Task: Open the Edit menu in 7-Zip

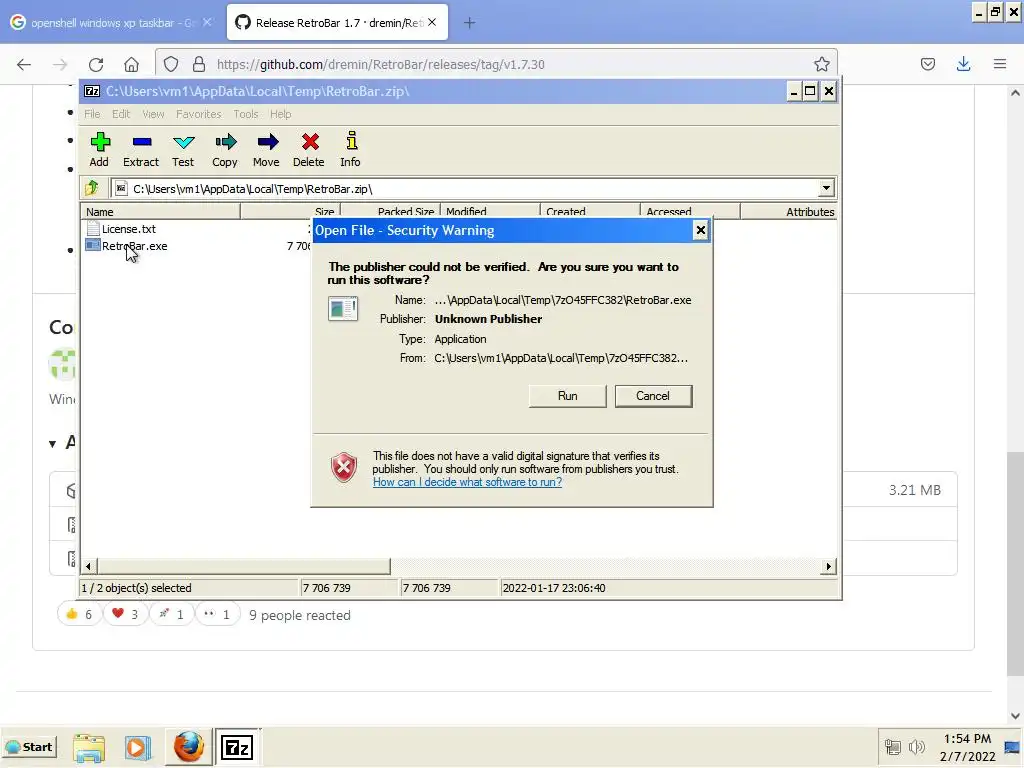Action: tap(121, 114)
